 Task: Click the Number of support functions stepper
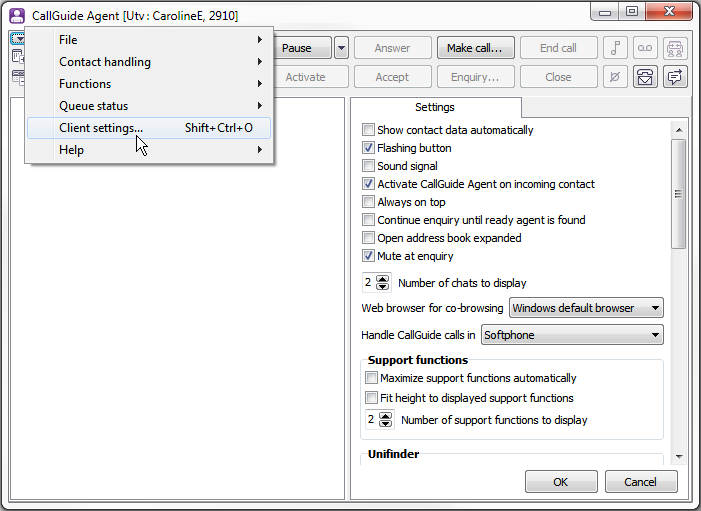coord(385,419)
